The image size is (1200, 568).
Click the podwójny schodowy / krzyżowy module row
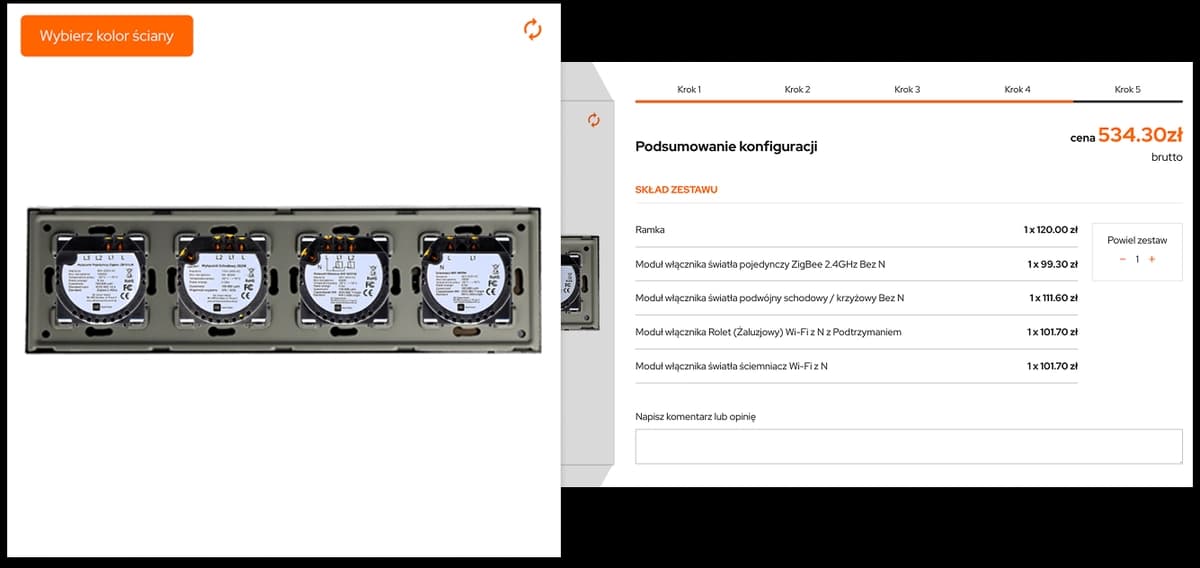pyautogui.click(x=856, y=298)
